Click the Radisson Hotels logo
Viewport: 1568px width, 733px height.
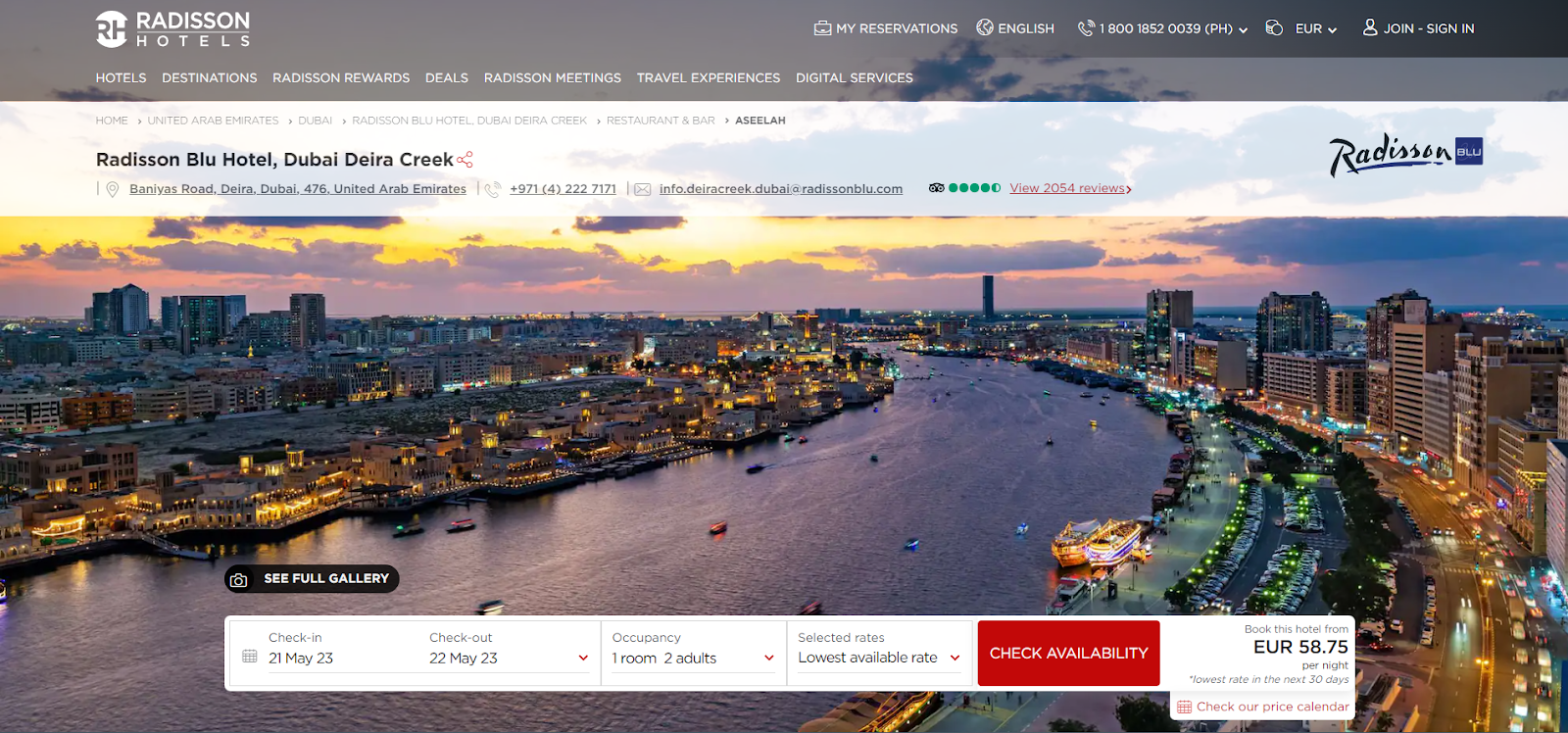tap(172, 28)
